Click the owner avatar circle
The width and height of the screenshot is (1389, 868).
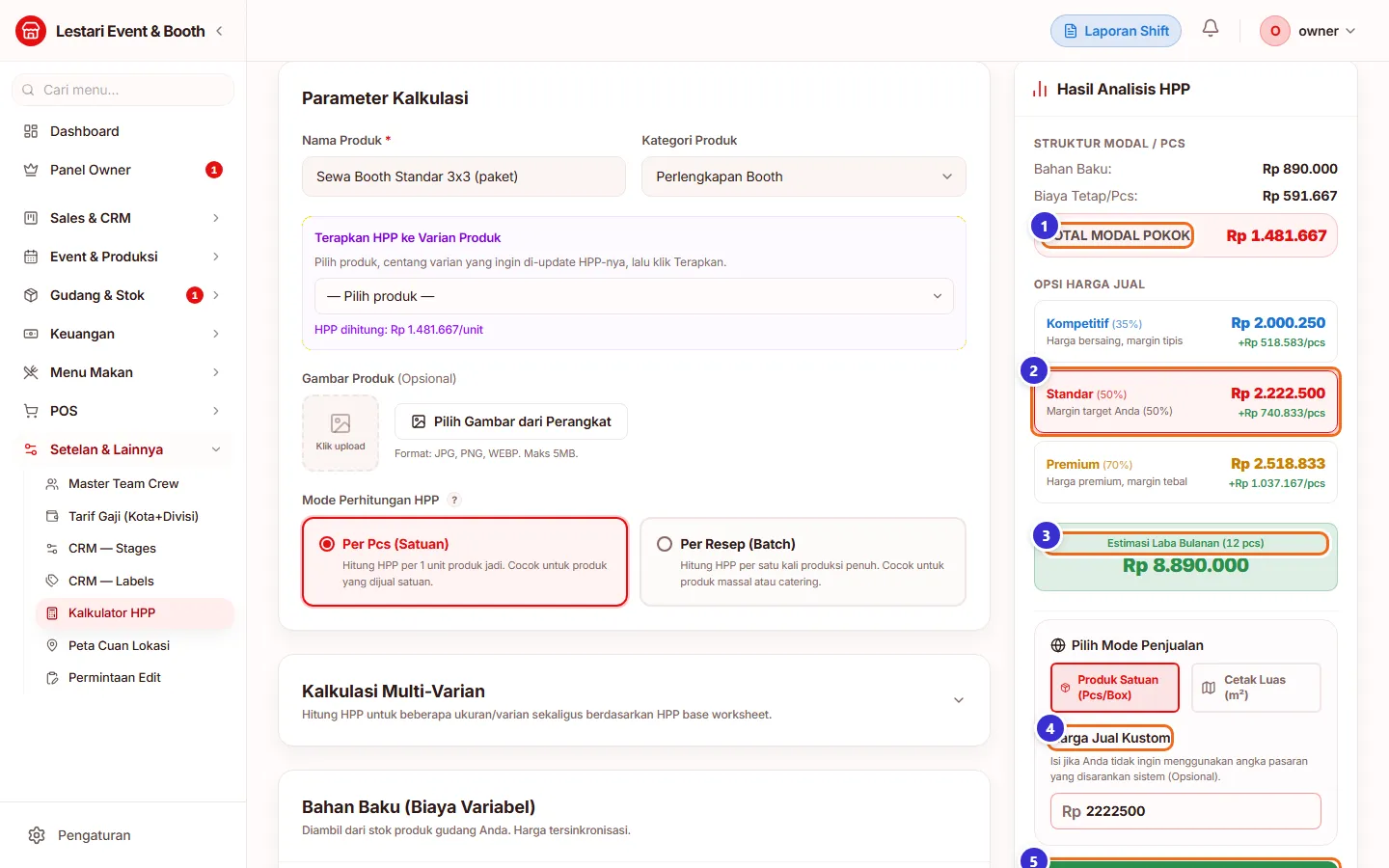pos(1275,31)
